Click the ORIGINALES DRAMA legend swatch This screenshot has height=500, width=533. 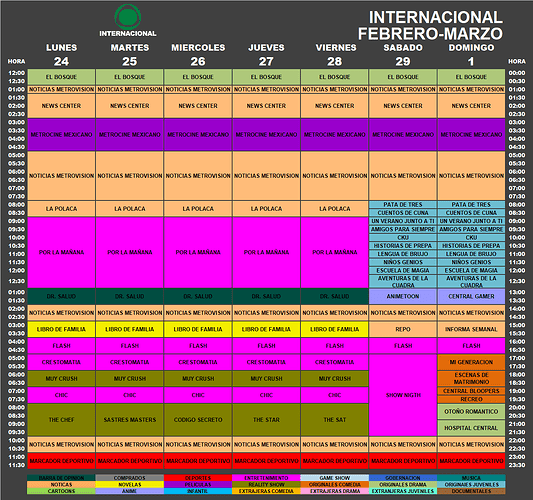click(403, 484)
